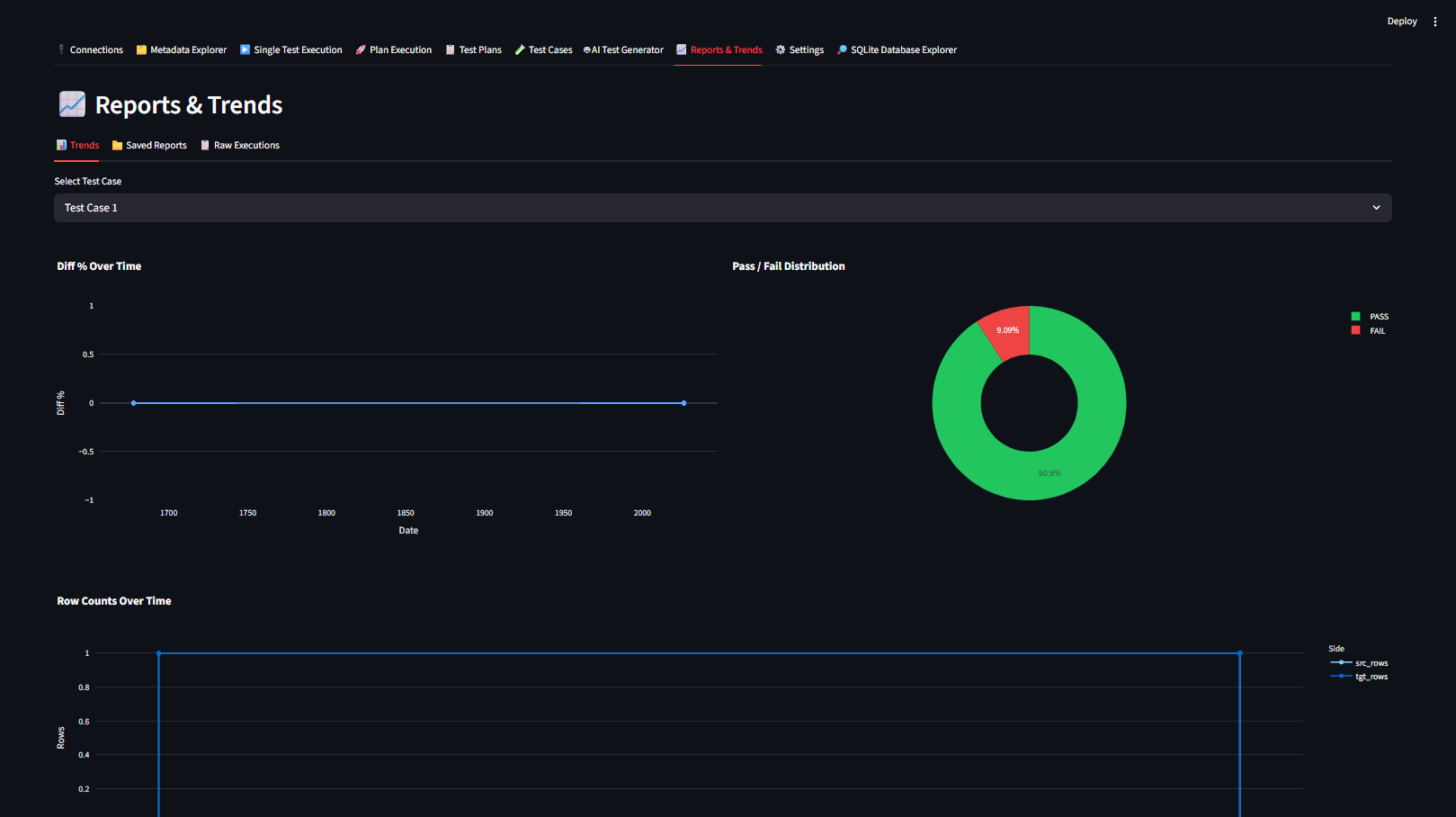
Task: Click the Settings gear icon
Action: [781, 49]
